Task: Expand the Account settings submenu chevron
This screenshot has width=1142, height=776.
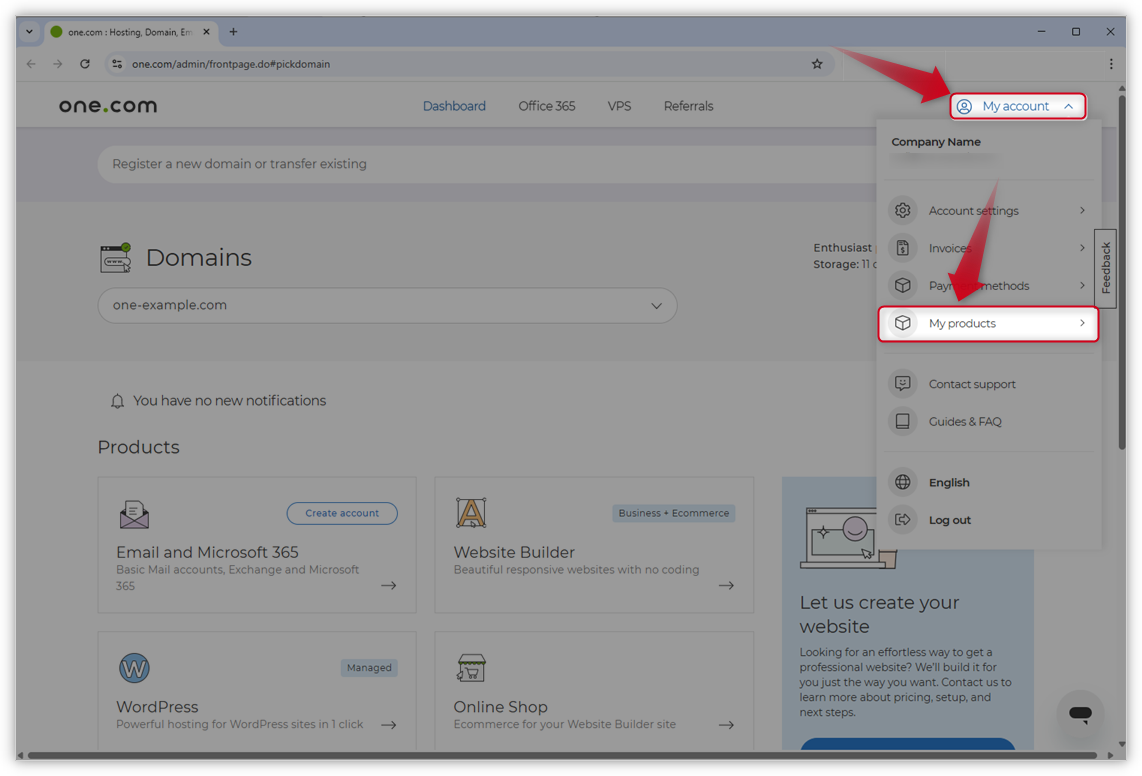Action: pyautogui.click(x=1082, y=211)
